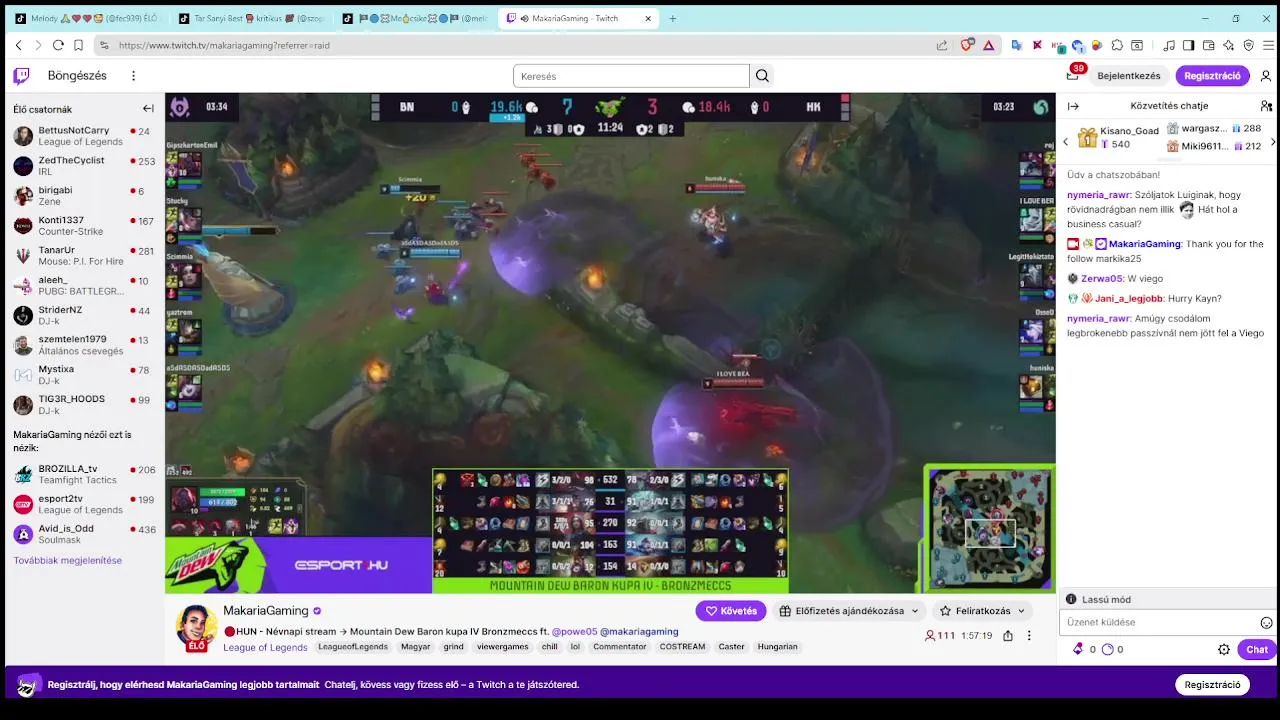Switch to the Mecsike TikTok tab
The height and width of the screenshot is (720, 1280).
pyautogui.click(x=413, y=18)
